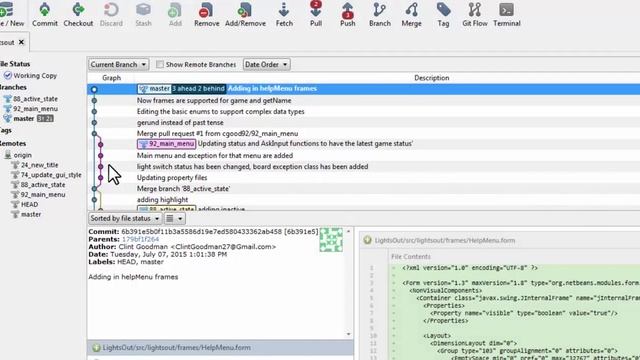Click the master branch label on top commit
The width and height of the screenshot is (640, 360).
[x=154, y=89]
